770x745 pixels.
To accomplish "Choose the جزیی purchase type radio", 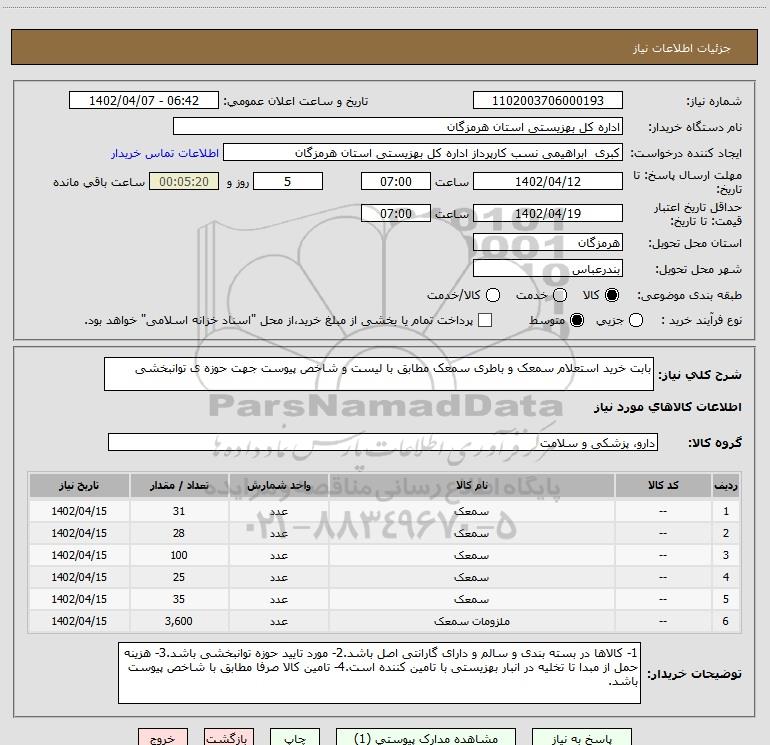I will coord(636,320).
